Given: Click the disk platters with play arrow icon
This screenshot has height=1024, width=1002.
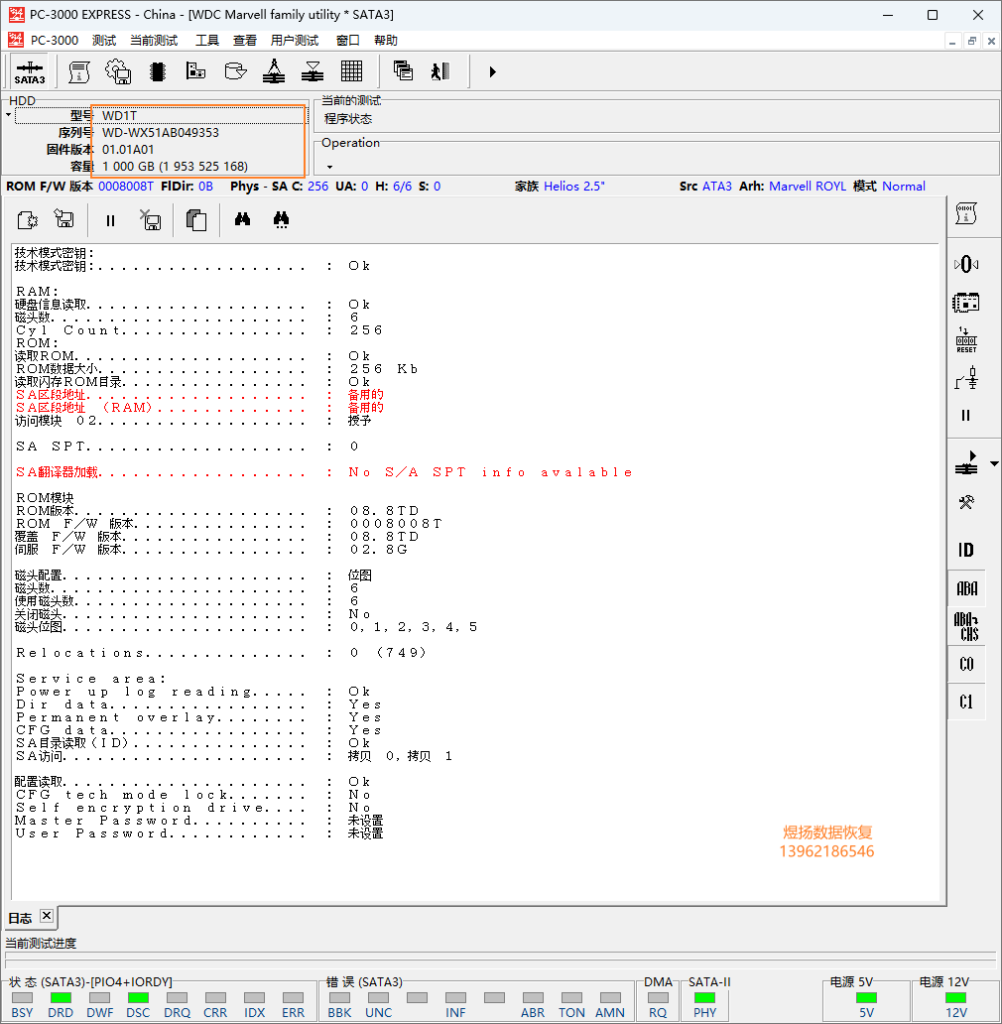Looking at the screenshot, I should coord(966,462).
